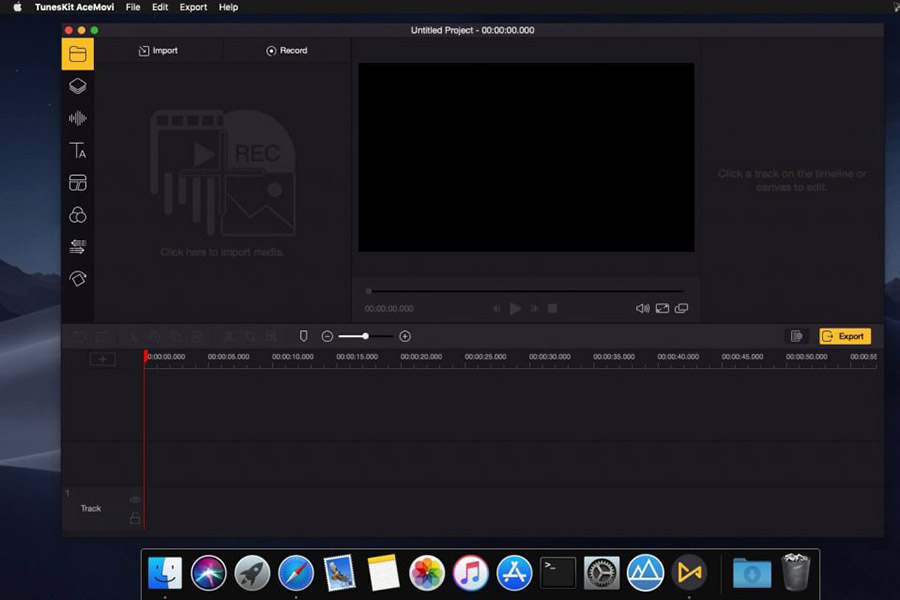Click the timeline zoom slider handle

click(x=365, y=336)
